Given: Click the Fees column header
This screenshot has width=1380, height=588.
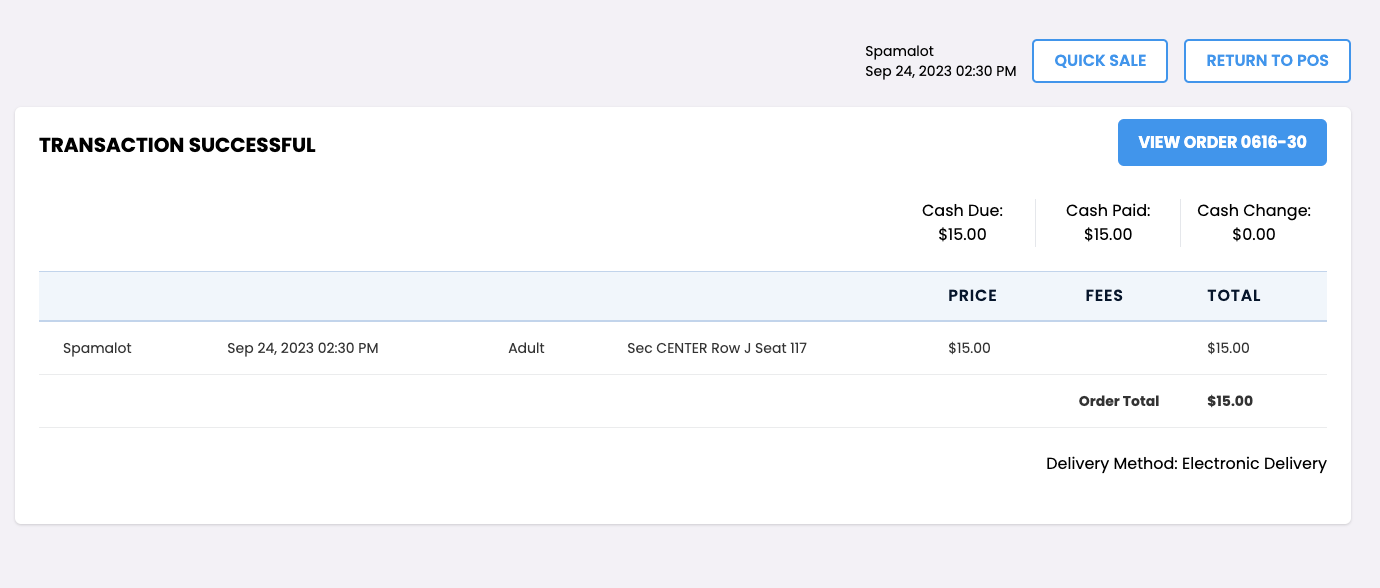Looking at the screenshot, I should (1104, 296).
